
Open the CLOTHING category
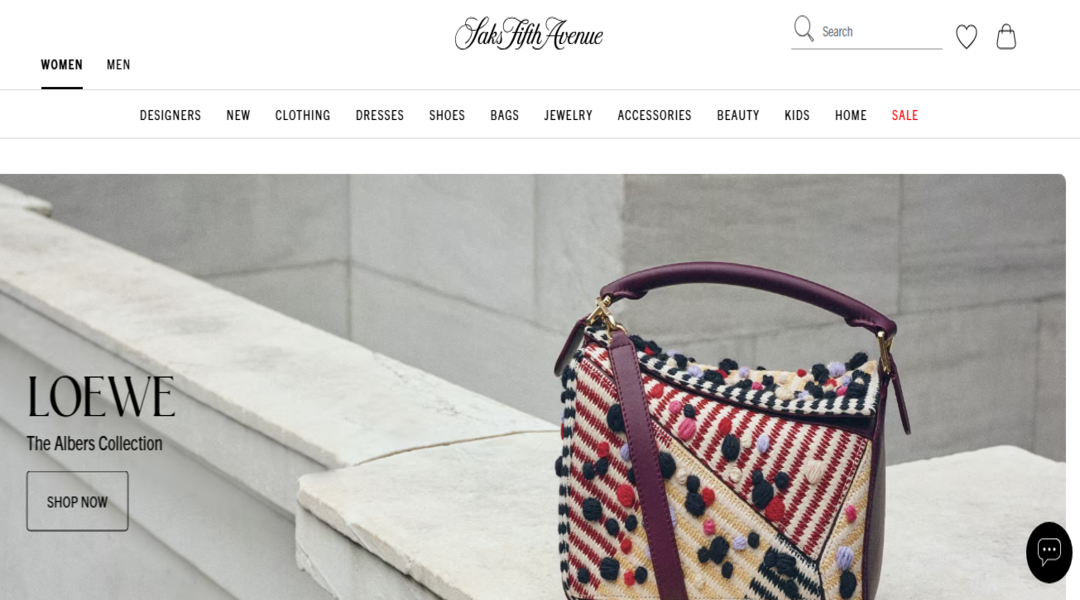[x=303, y=115]
